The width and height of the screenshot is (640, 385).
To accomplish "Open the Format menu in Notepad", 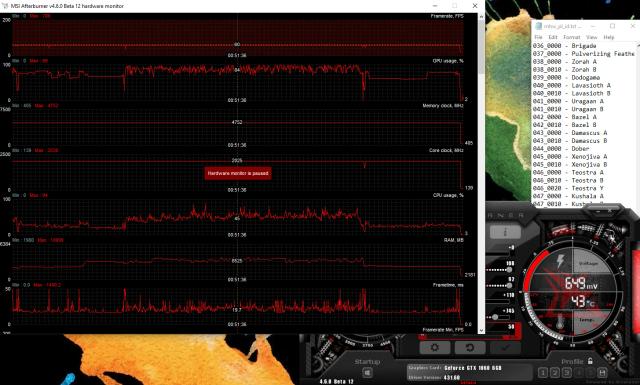I will click(571, 37).
